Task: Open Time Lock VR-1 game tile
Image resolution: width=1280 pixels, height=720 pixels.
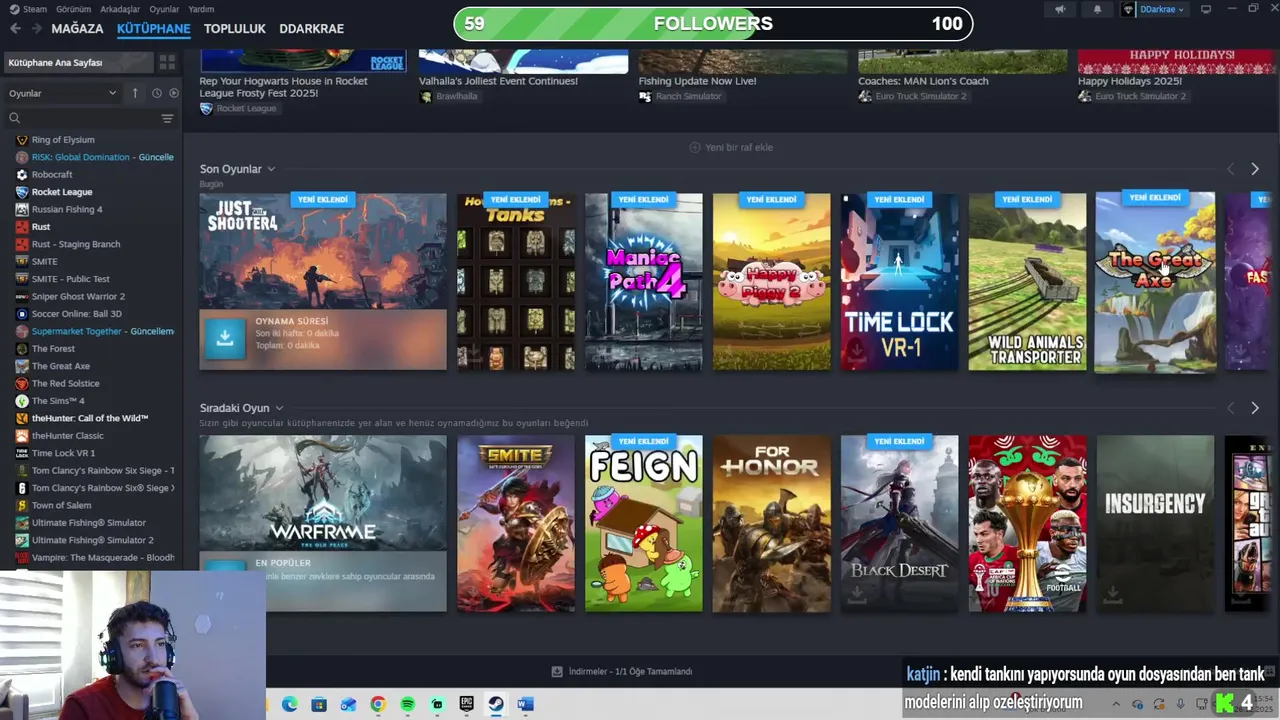Action: click(899, 281)
